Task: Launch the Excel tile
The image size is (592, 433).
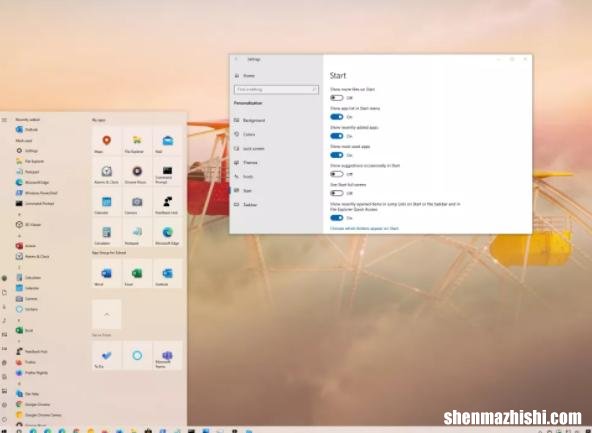Action: point(137,273)
